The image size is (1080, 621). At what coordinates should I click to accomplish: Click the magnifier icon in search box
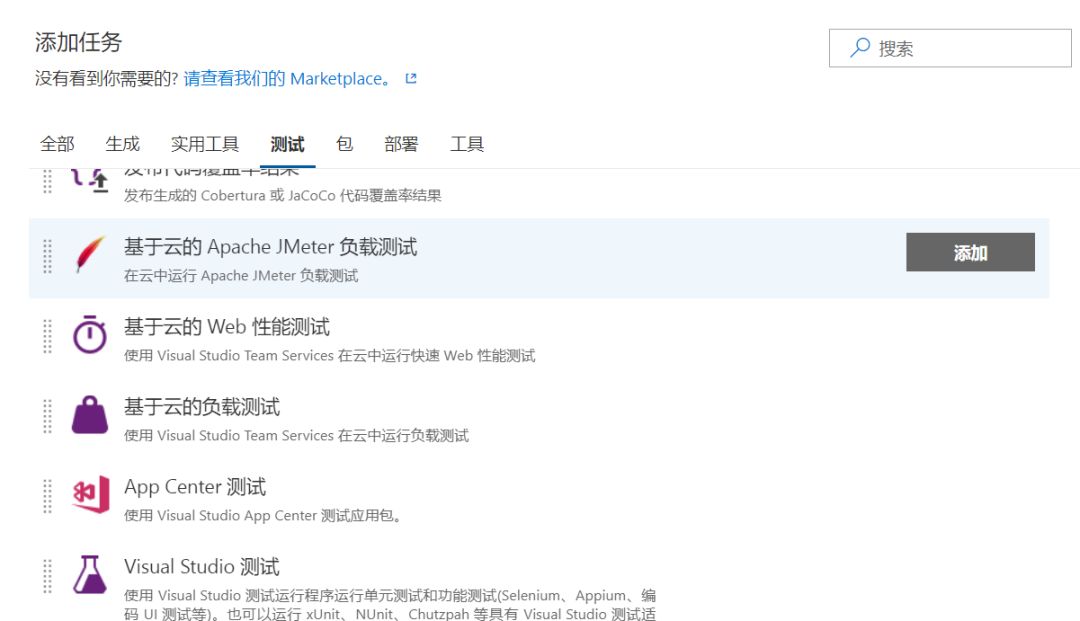(860, 48)
